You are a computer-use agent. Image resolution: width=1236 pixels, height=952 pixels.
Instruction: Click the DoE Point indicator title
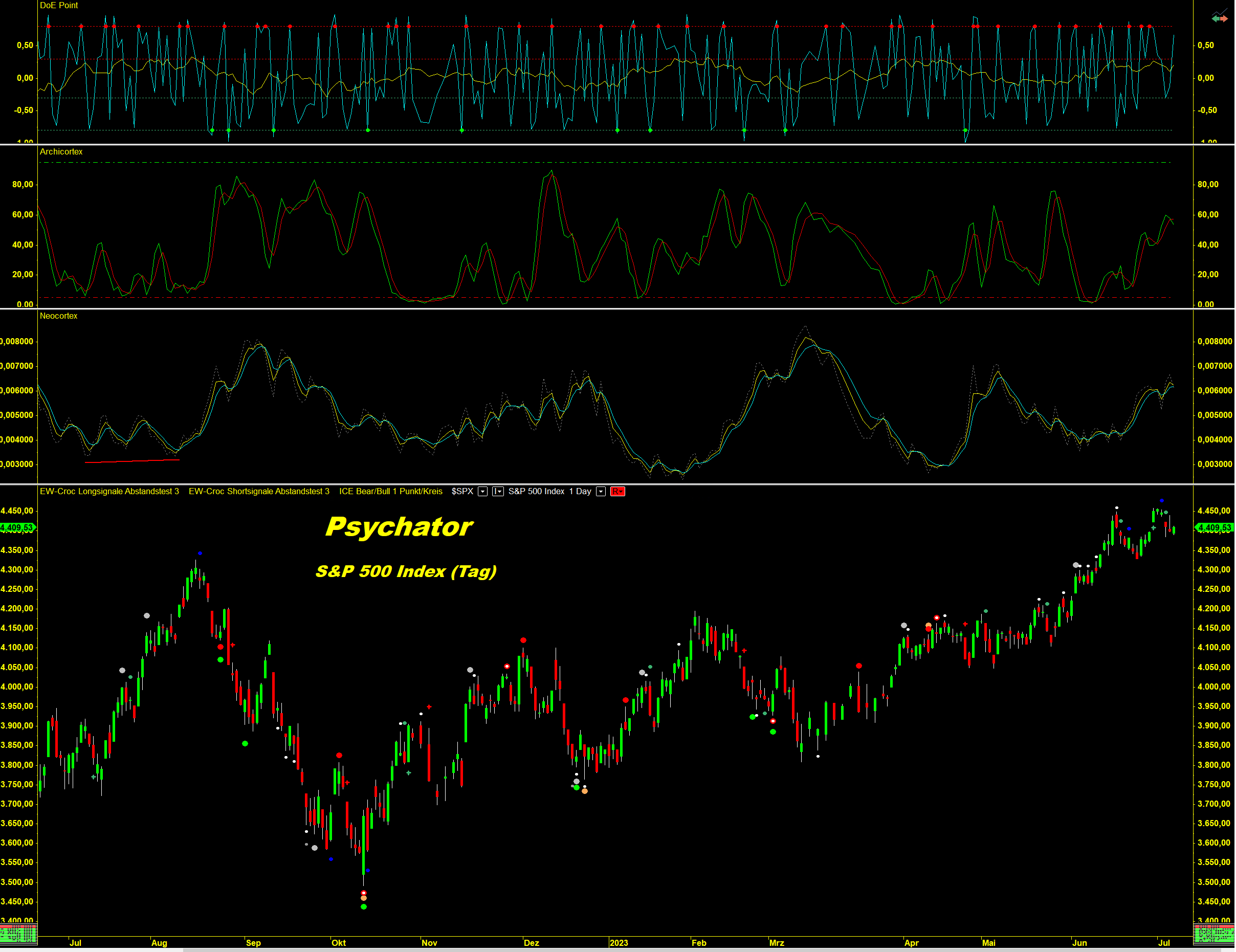coord(59,6)
